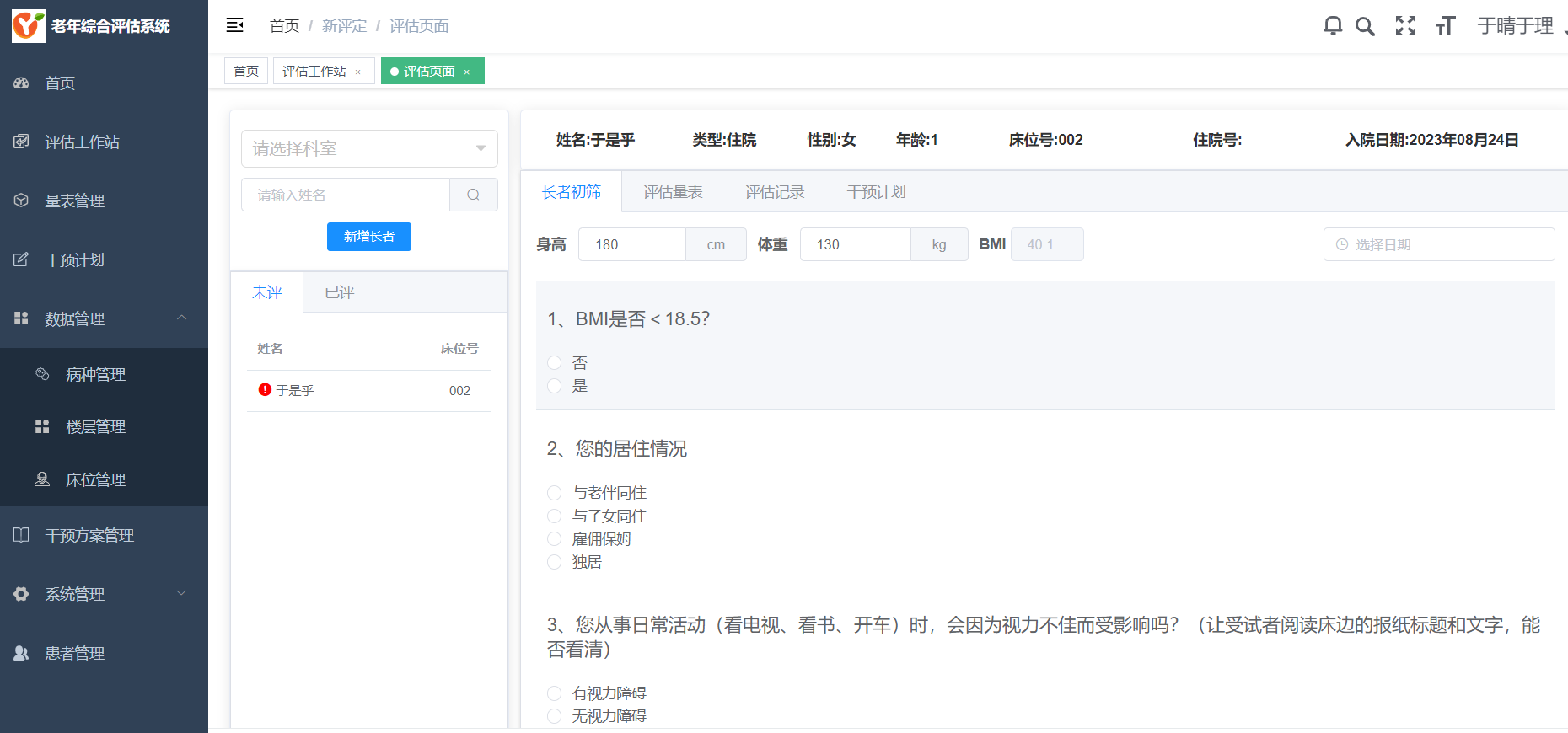This screenshot has width=1568, height=733.
Task: Click the 选择日期 date field
Action: [1438, 244]
